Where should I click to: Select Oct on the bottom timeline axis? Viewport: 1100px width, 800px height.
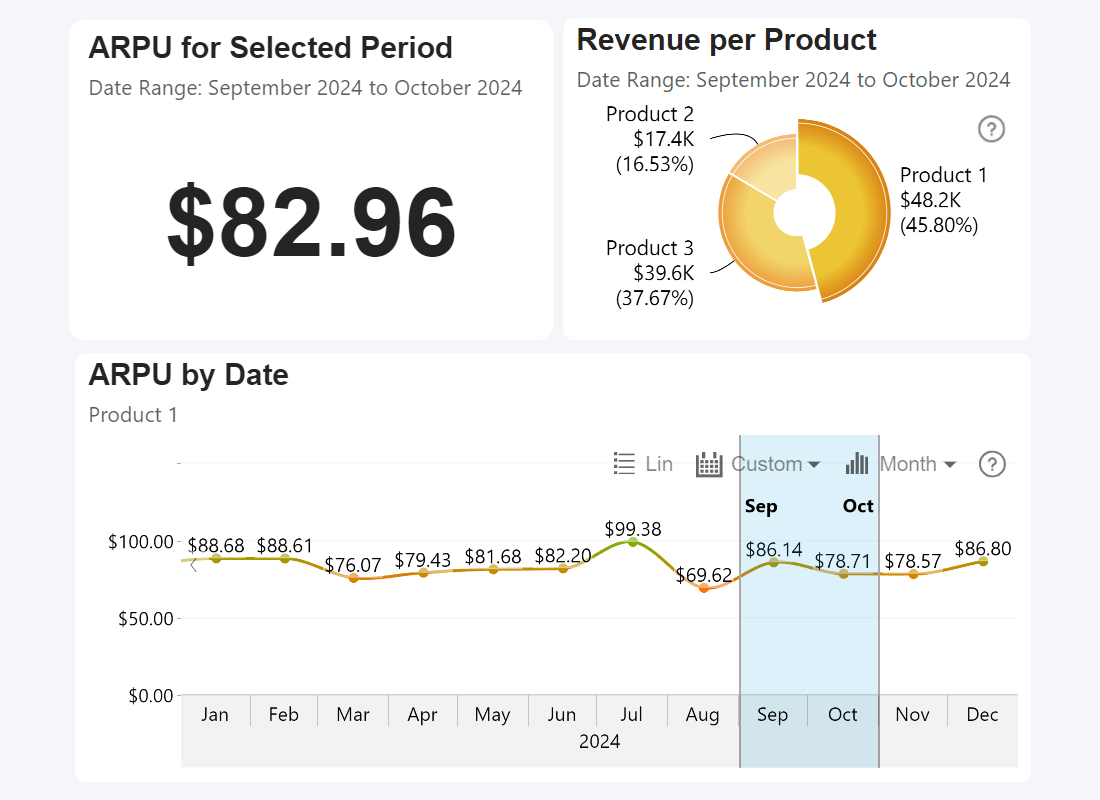click(843, 714)
